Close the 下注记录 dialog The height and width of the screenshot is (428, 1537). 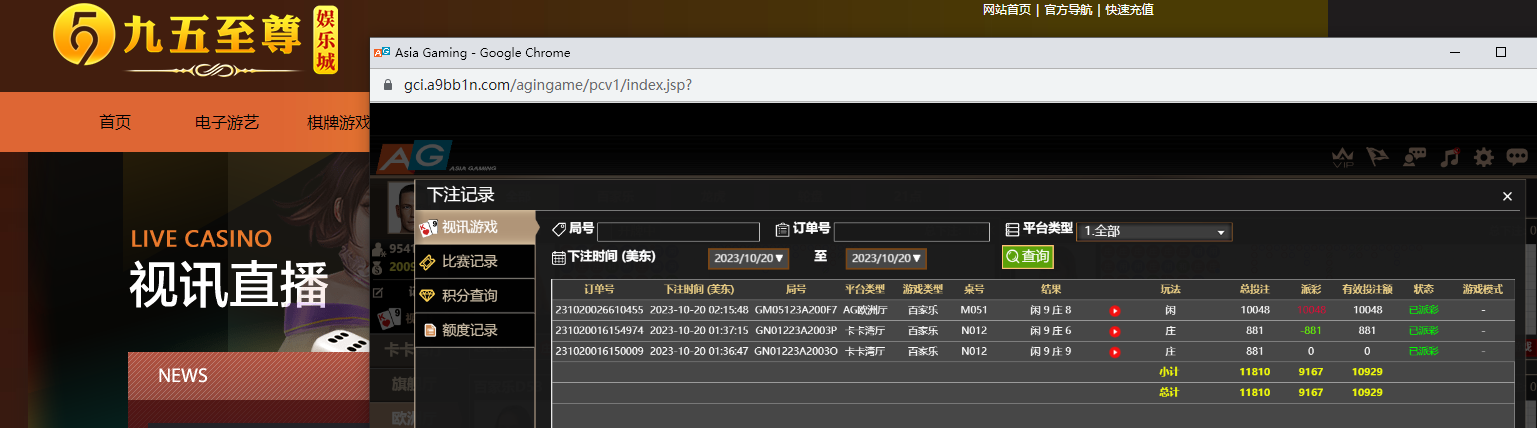[x=1507, y=196]
